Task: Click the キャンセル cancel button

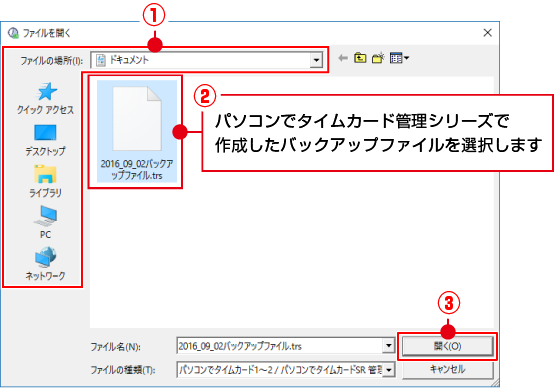Action: 447,370
